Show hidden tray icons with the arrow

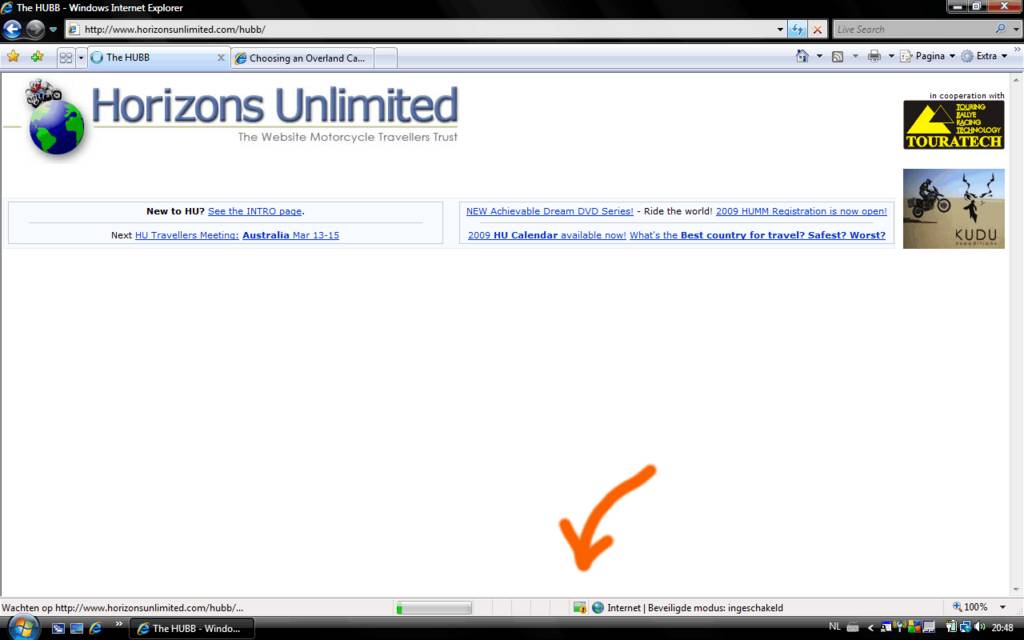870,628
